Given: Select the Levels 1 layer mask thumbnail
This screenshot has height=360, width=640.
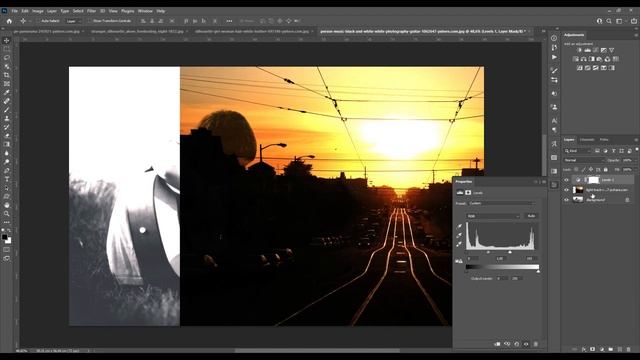Looking at the screenshot, I should tap(593, 180).
